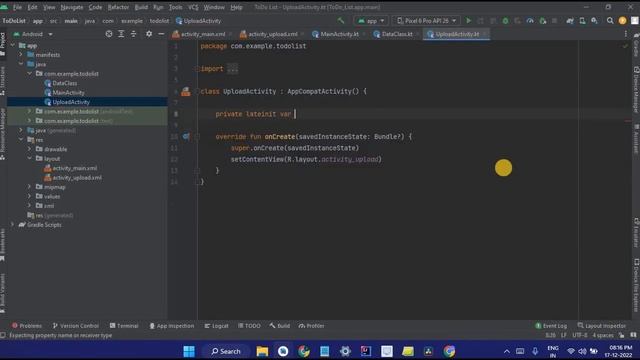Image resolution: width=640 pixels, height=360 pixels.
Task: Open the Refactor menu
Action: pos(118,7)
